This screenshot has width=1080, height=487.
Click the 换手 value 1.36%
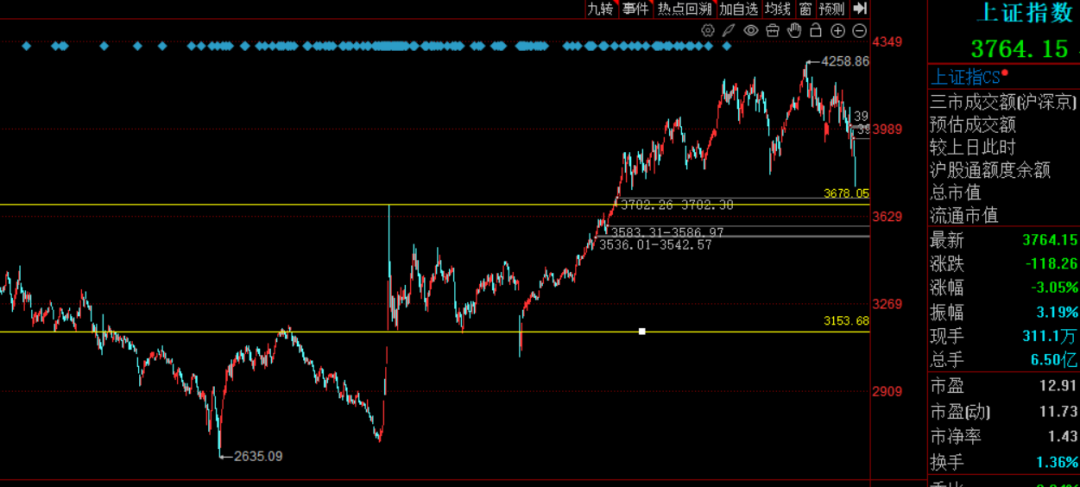(1057, 461)
